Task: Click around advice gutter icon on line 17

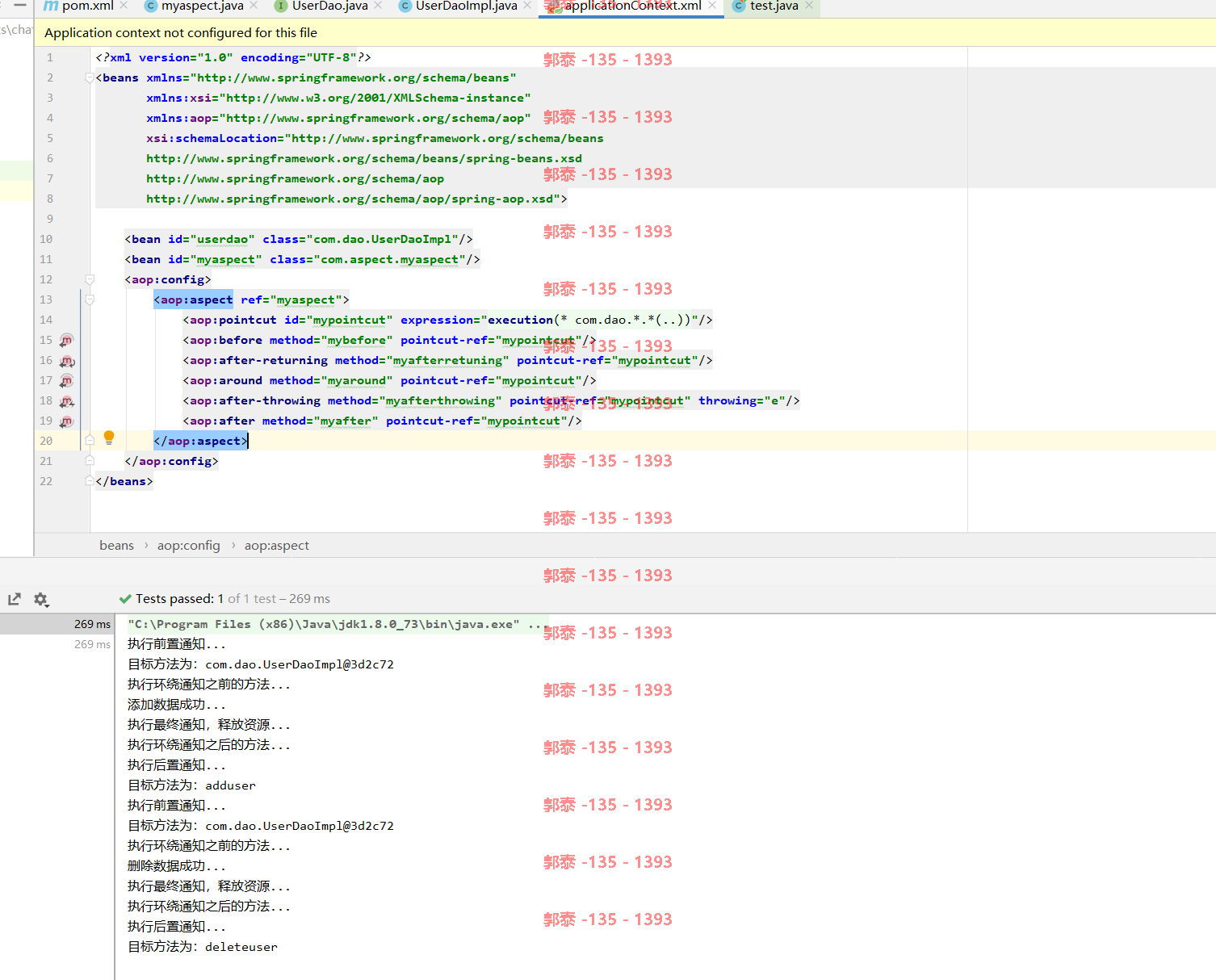Action: 66,381
